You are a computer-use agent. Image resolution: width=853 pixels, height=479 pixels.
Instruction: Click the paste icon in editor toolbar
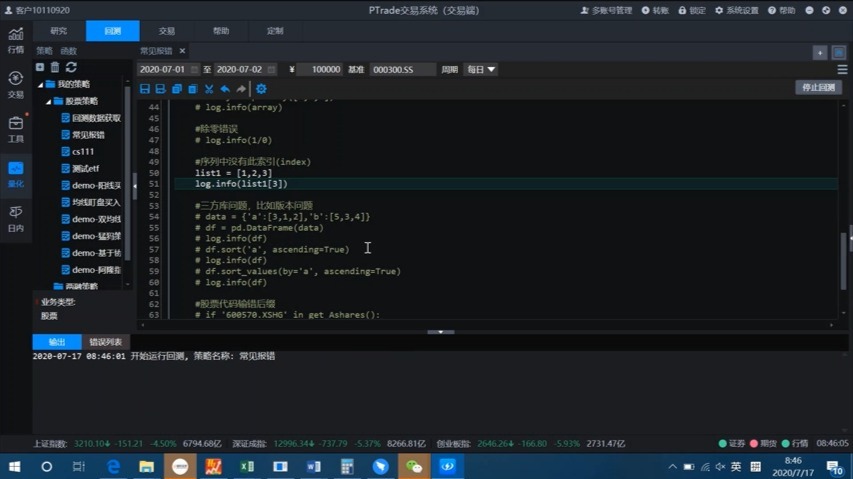coord(193,89)
